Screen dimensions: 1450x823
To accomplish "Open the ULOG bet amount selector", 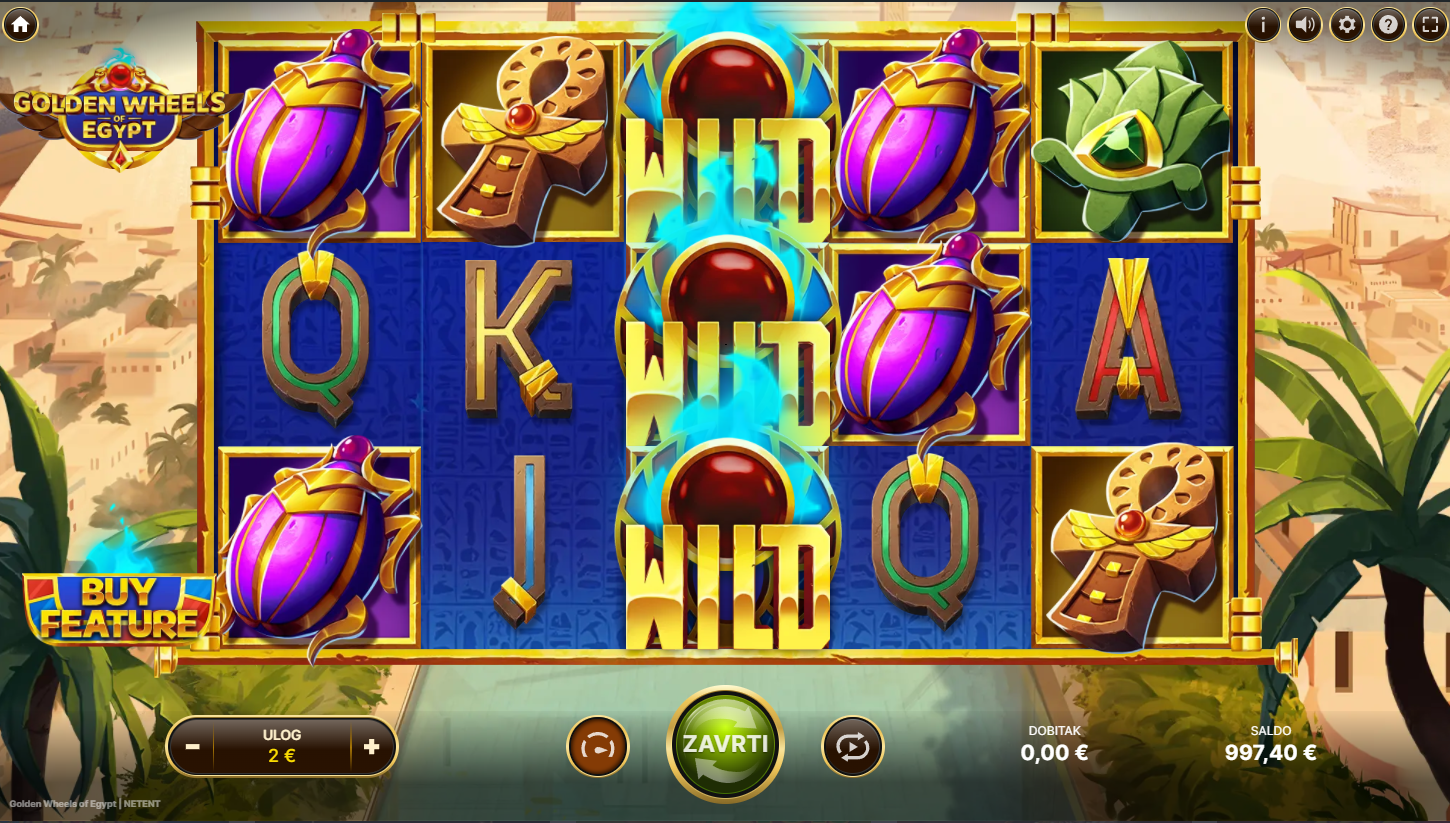I will [282, 747].
